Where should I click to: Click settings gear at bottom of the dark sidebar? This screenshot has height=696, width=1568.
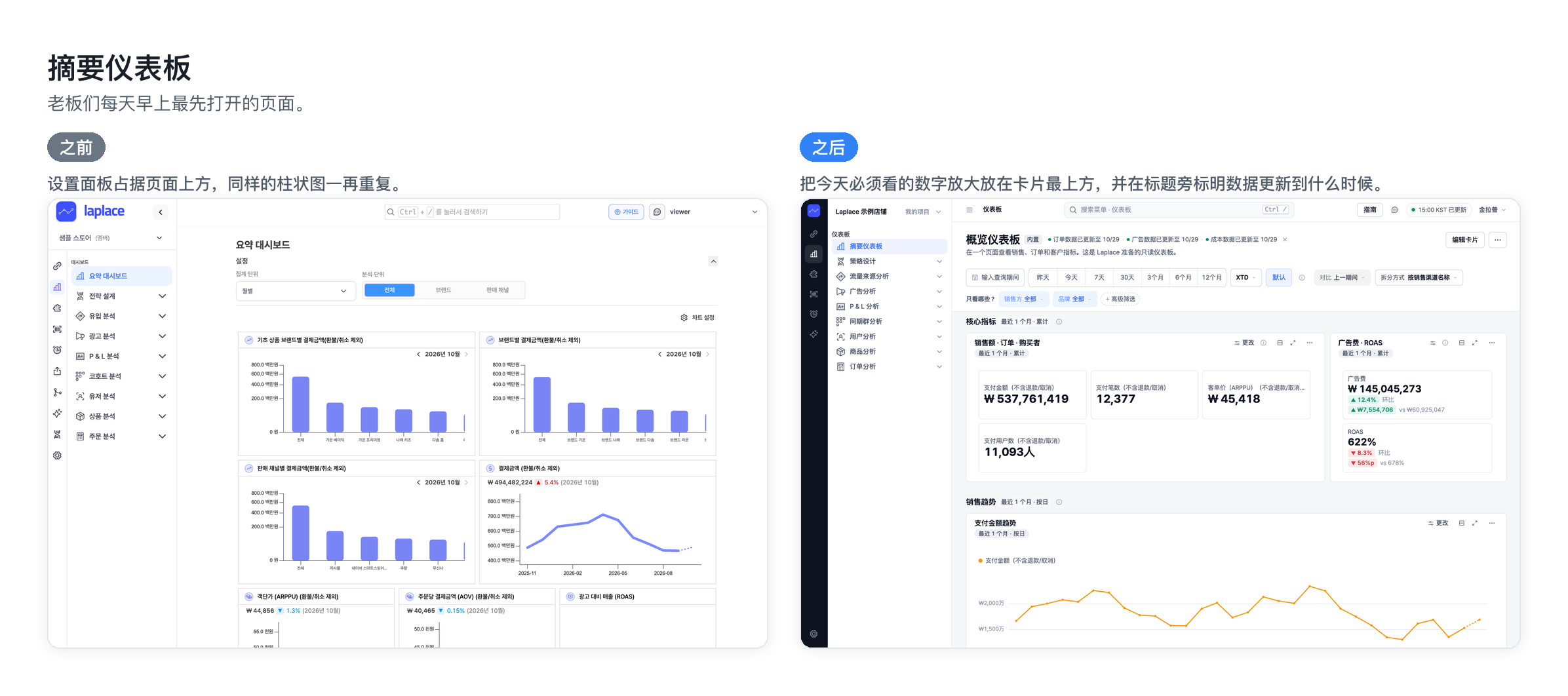click(x=813, y=634)
